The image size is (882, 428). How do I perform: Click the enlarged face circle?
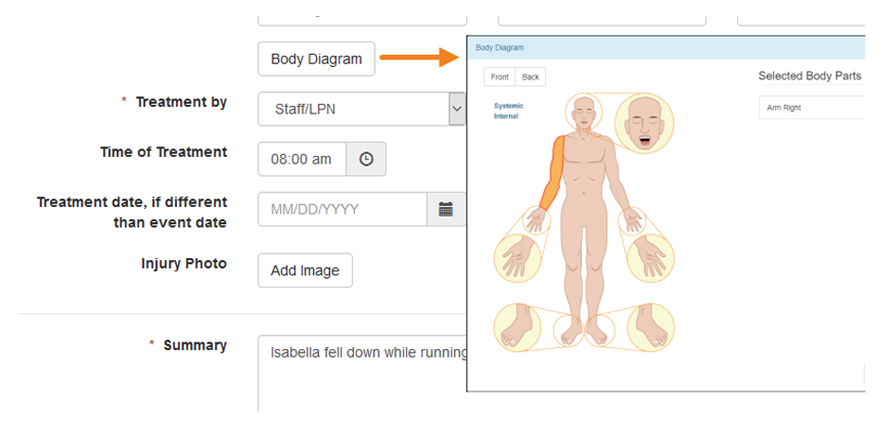pyautogui.click(x=644, y=124)
